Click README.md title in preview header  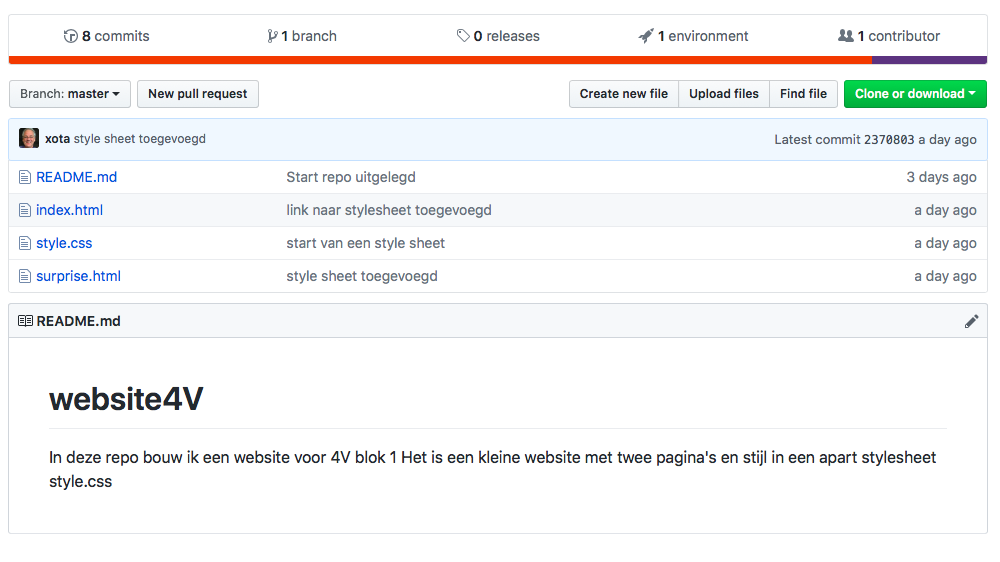(x=78, y=321)
